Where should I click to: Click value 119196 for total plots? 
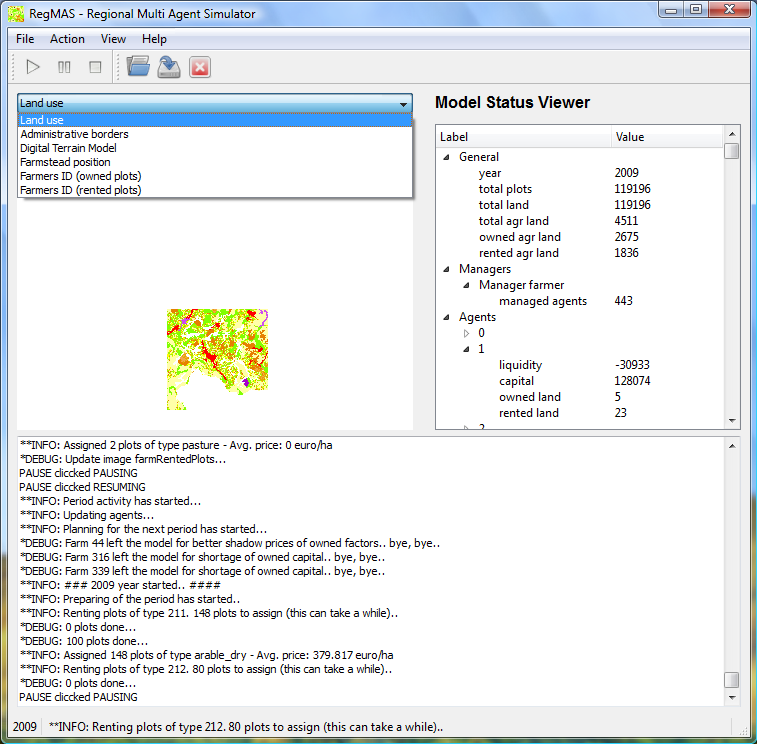pyautogui.click(x=632, y=189)
